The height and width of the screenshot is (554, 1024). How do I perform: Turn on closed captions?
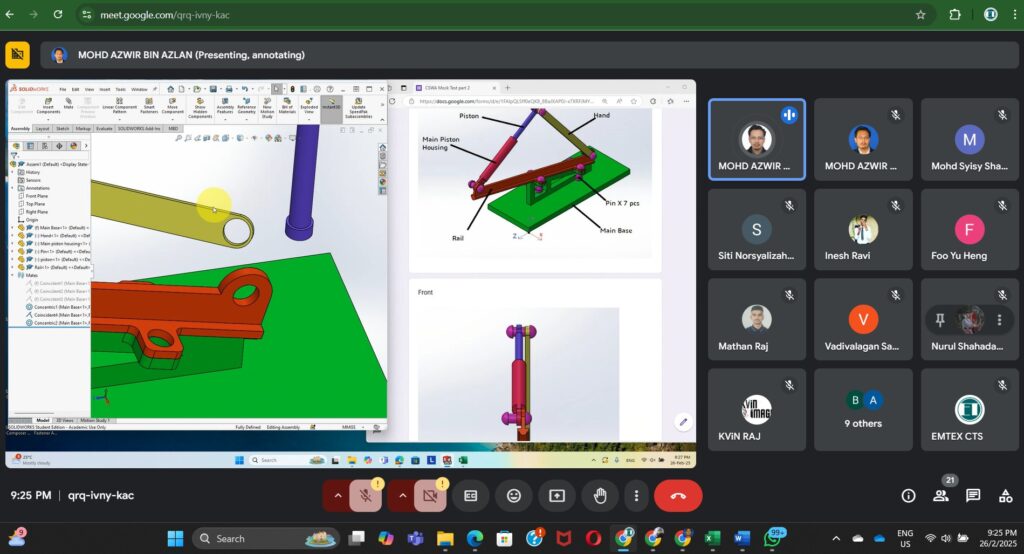[x=471, y=495]
